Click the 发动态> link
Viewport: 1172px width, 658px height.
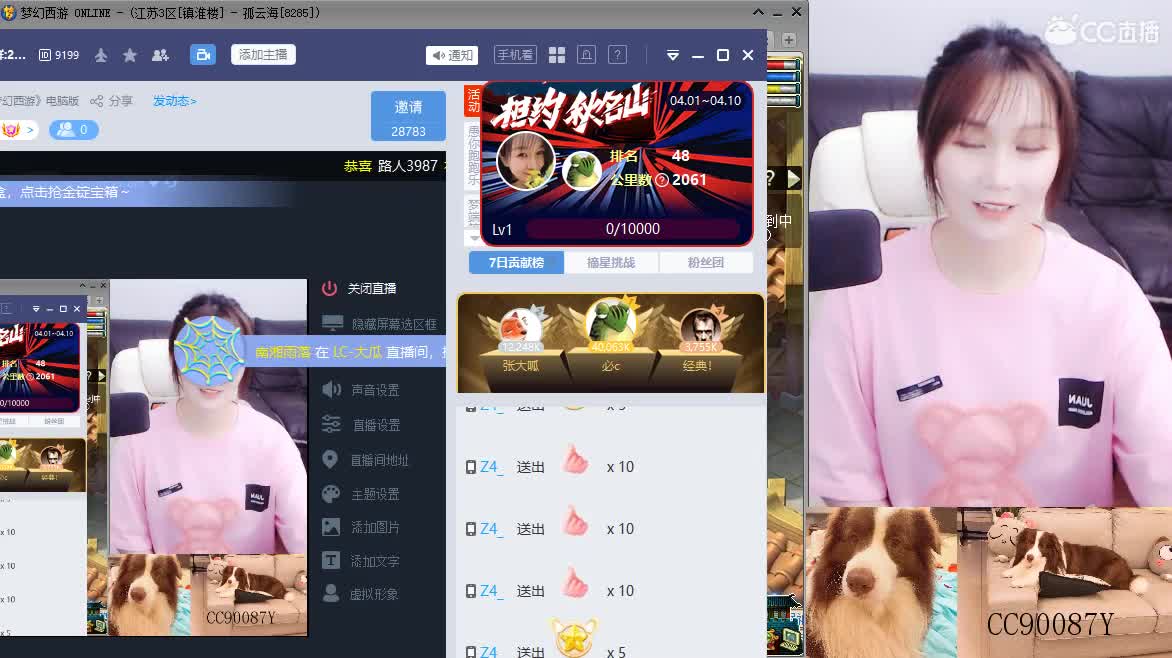[x=174, y=101]
